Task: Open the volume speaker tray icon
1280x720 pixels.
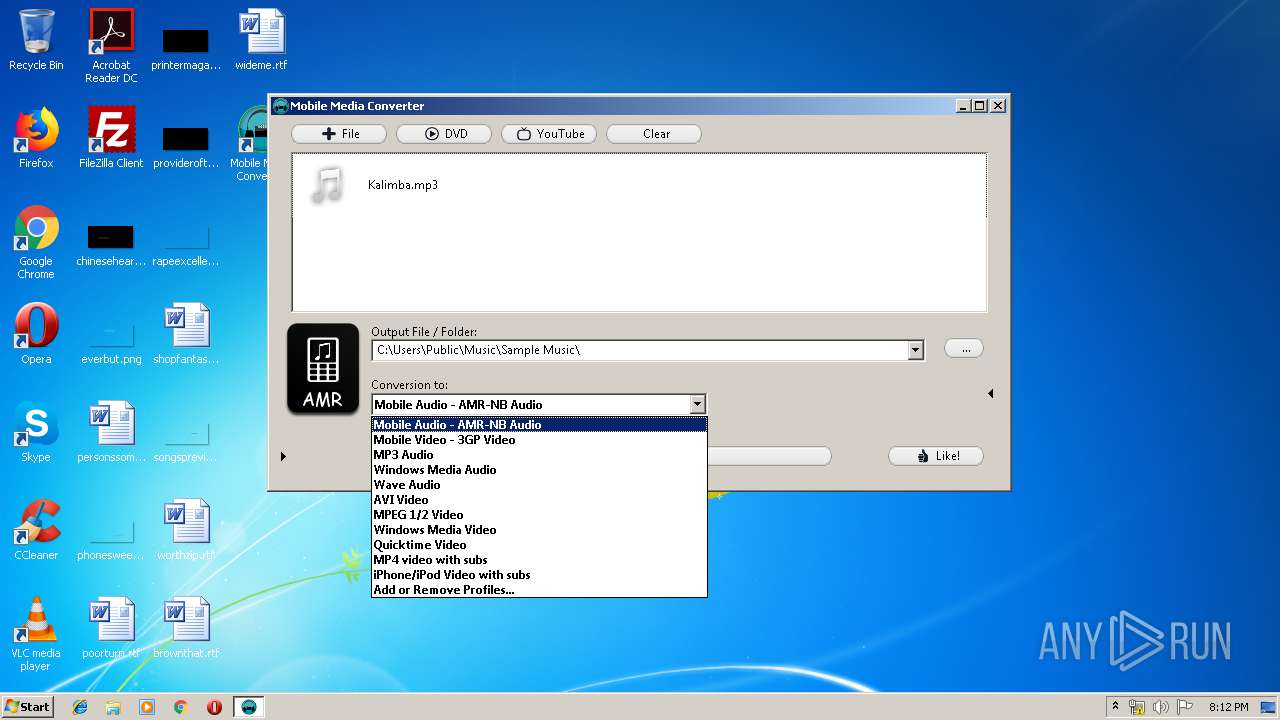Action: [1161, 707]
